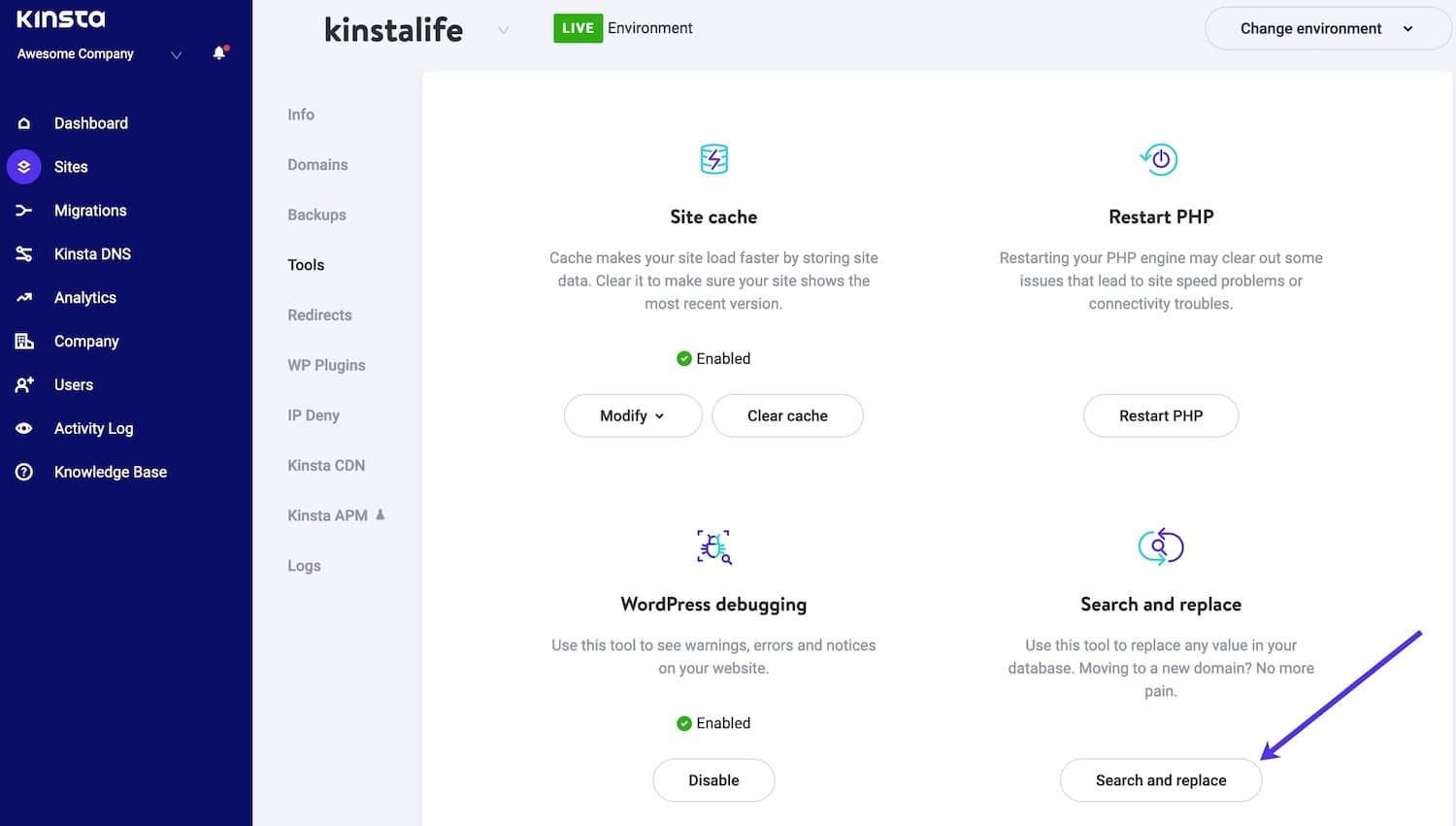Screen dimensions: 1456x826
Task: Click the Company building icon
Action: coord(24,342)
